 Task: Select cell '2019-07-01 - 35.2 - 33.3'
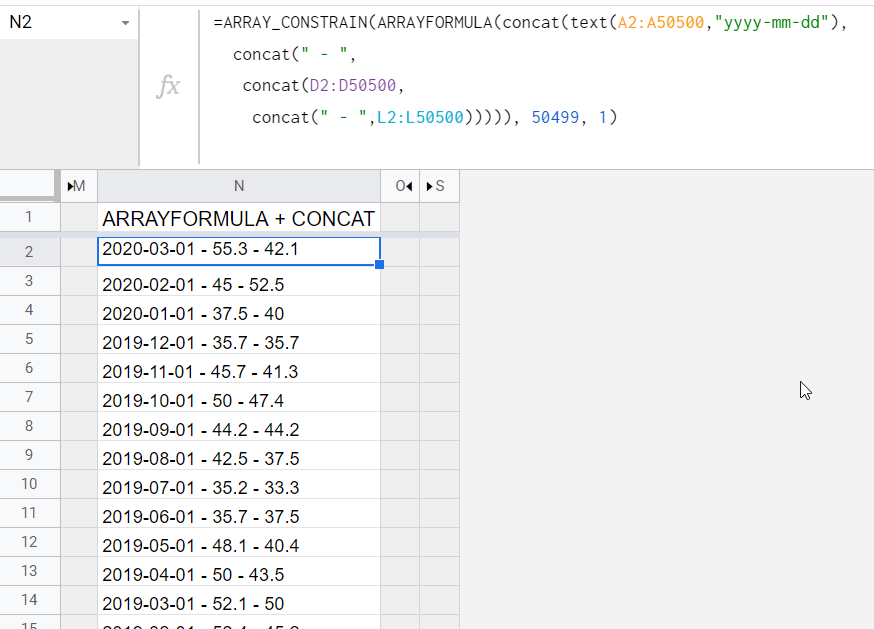point(239,485)
